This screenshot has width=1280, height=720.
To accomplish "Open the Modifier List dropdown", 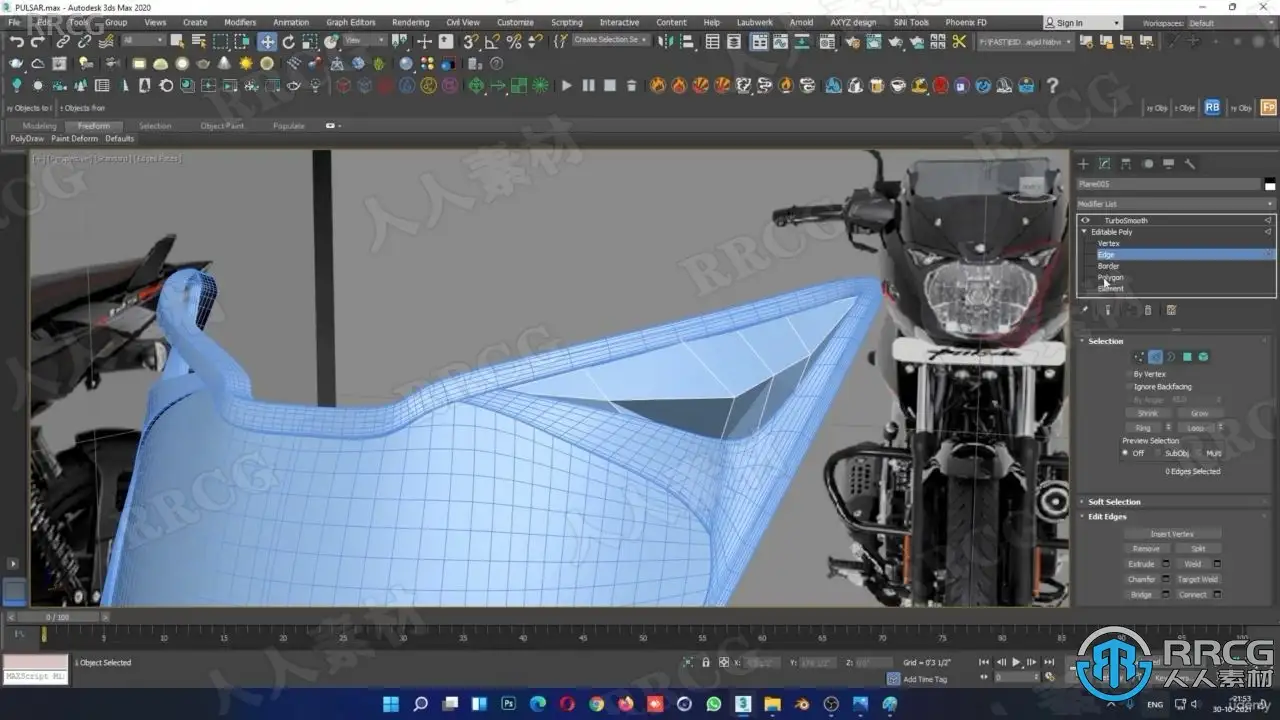I will (1176, 204).
